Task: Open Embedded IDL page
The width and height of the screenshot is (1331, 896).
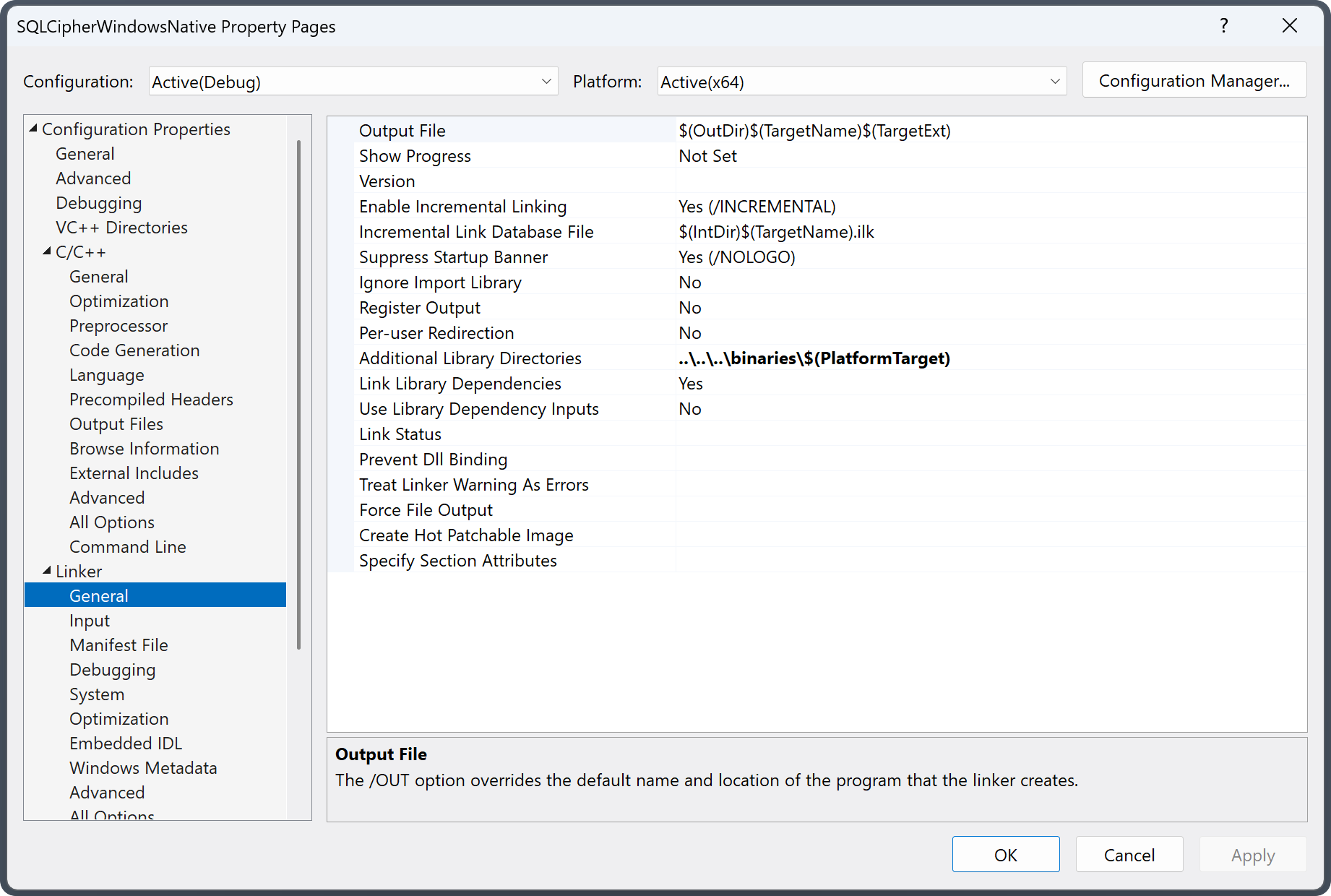Action: click(126, 744)
